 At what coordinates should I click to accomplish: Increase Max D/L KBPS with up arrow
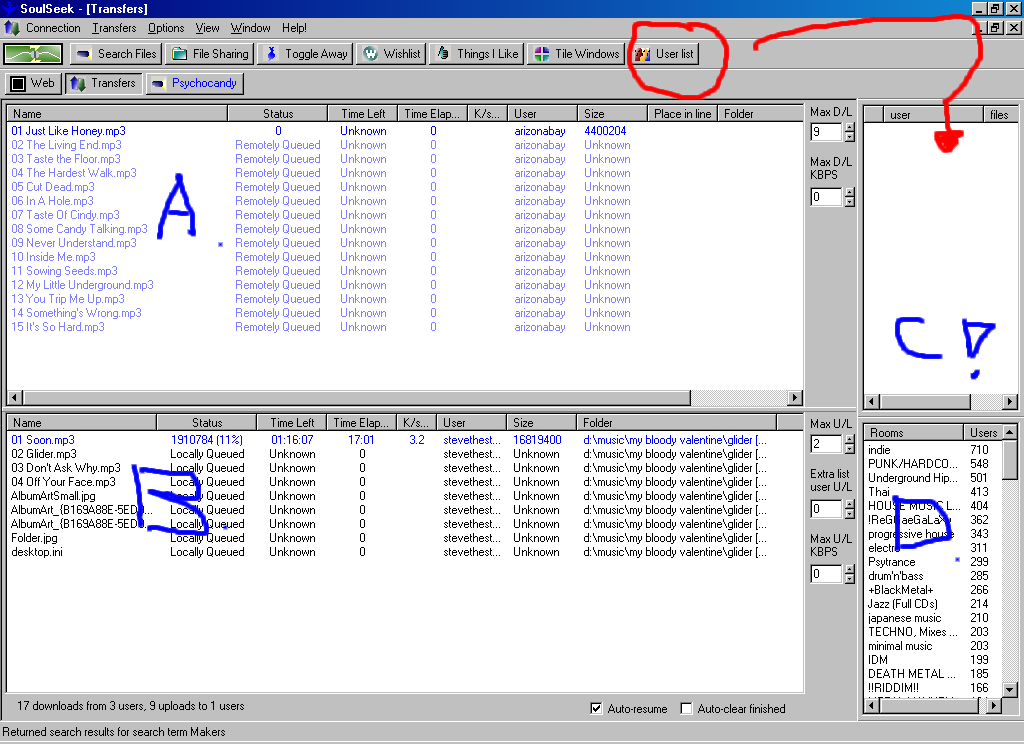[849, 192]
